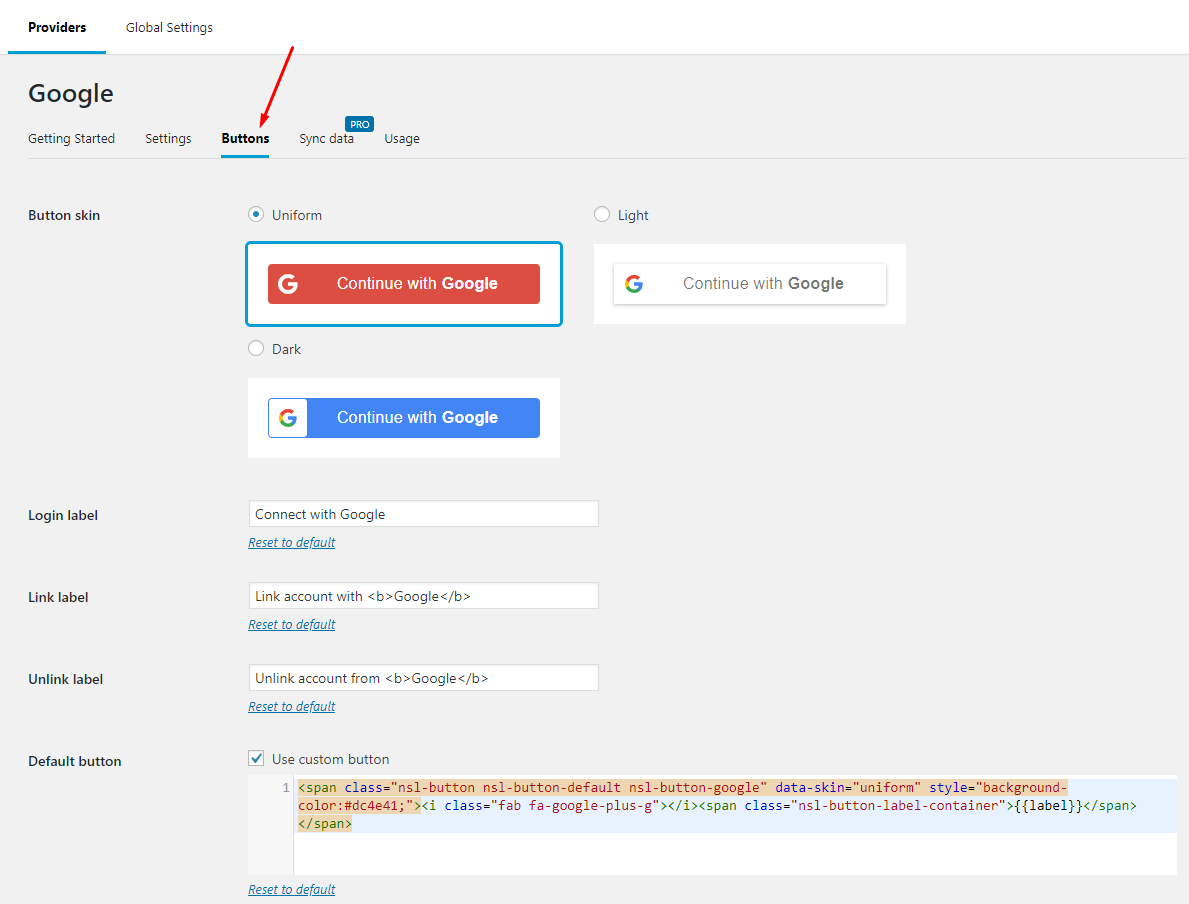This screenshot has width=1189, height=904.
Task: Click the "Login label" setting label
Action: (63, 515)
